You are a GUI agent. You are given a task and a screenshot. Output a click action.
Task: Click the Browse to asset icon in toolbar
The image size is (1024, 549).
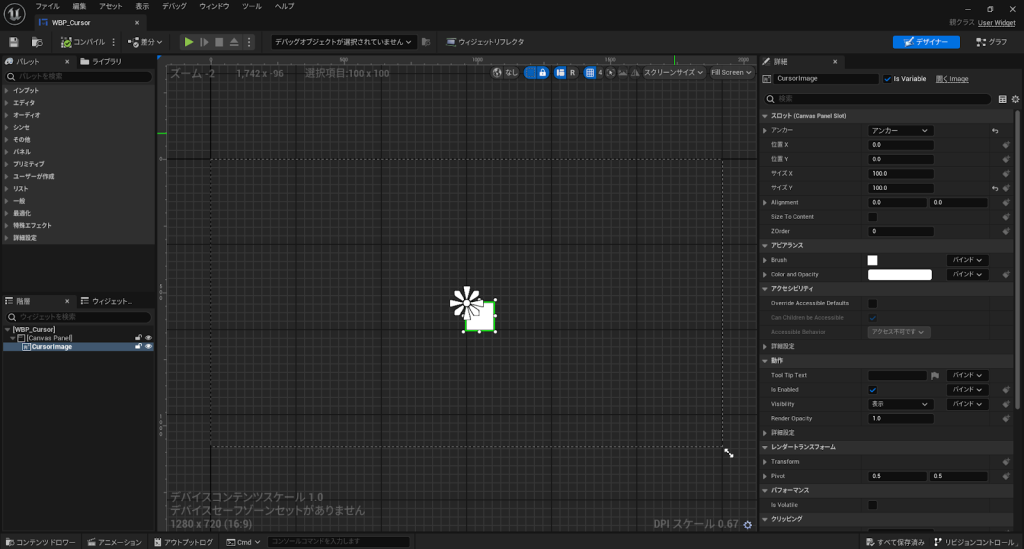point(37,42)
